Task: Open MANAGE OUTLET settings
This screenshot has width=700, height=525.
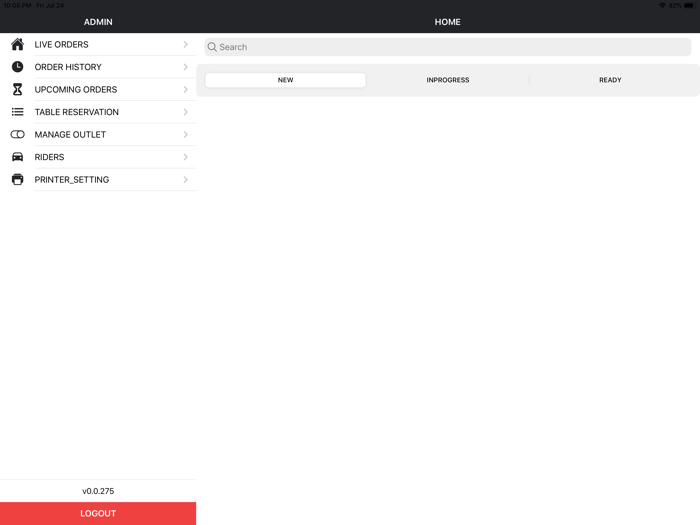Action: 98,134
